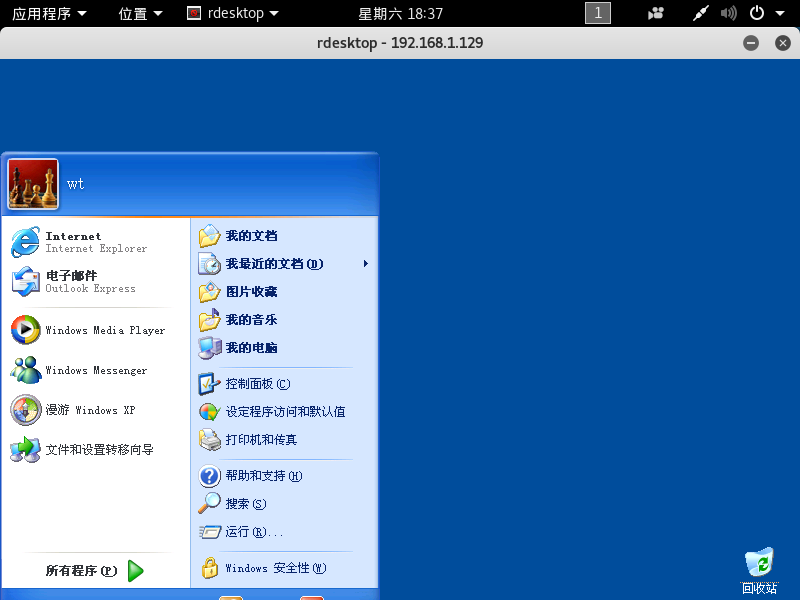This screenshot has height=600, width=800.
Task: Click workspace indicator 1
Action: click(598, 13)
